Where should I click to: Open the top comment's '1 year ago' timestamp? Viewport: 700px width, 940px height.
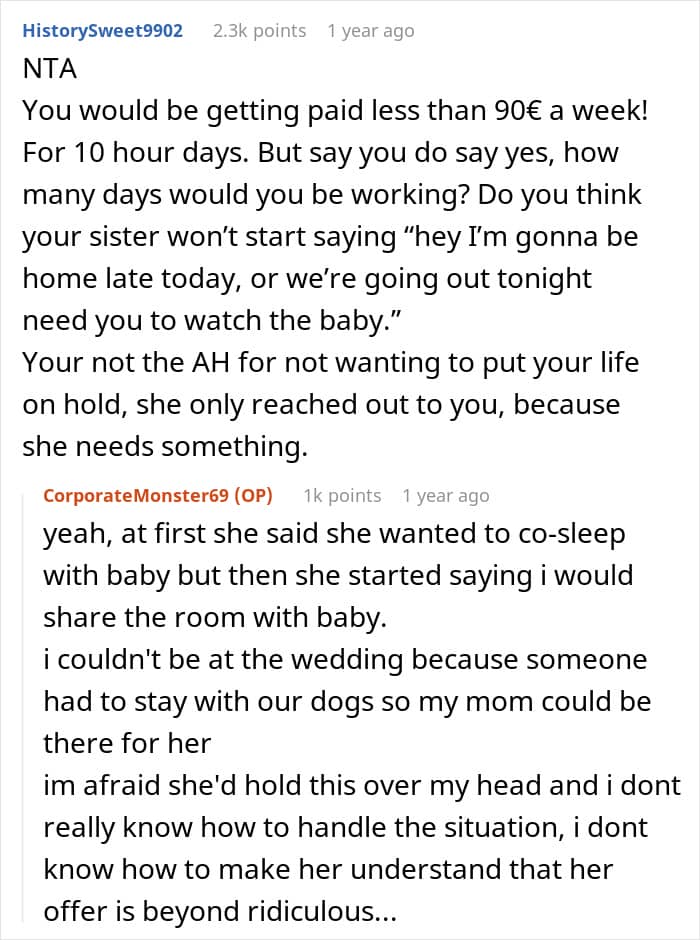(371, 31)
